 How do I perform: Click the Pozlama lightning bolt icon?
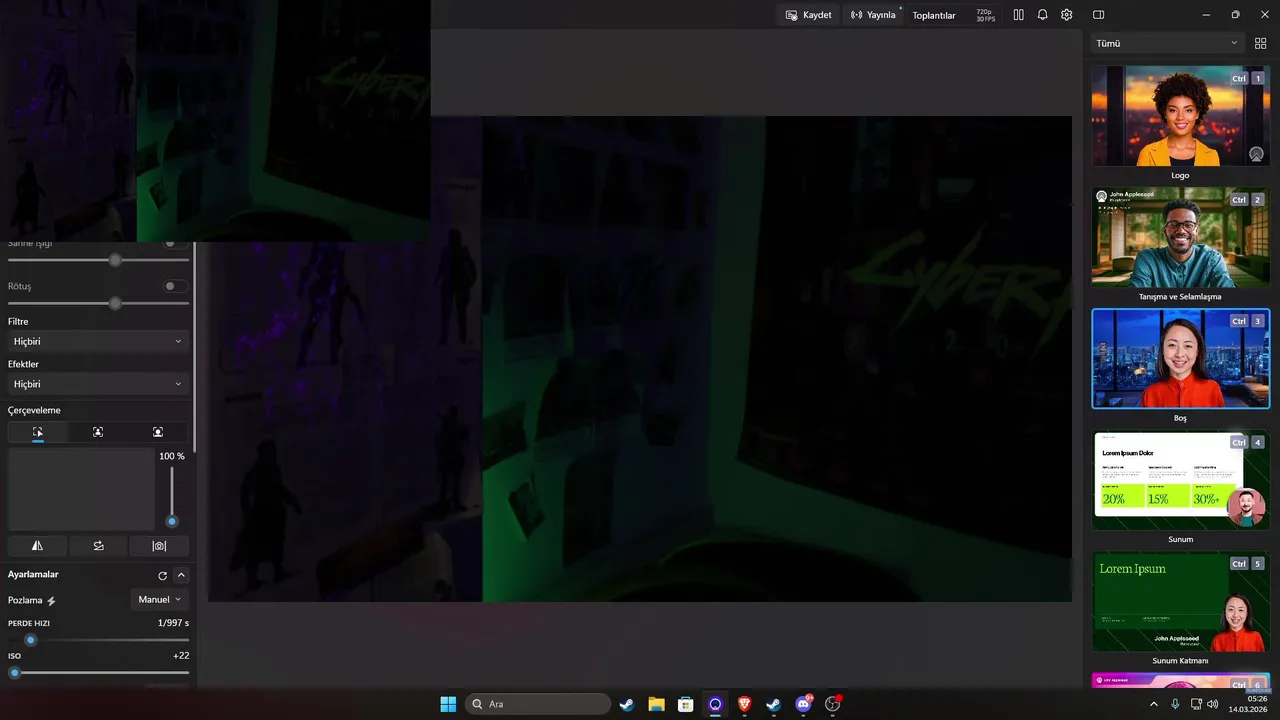click(52, 601)
